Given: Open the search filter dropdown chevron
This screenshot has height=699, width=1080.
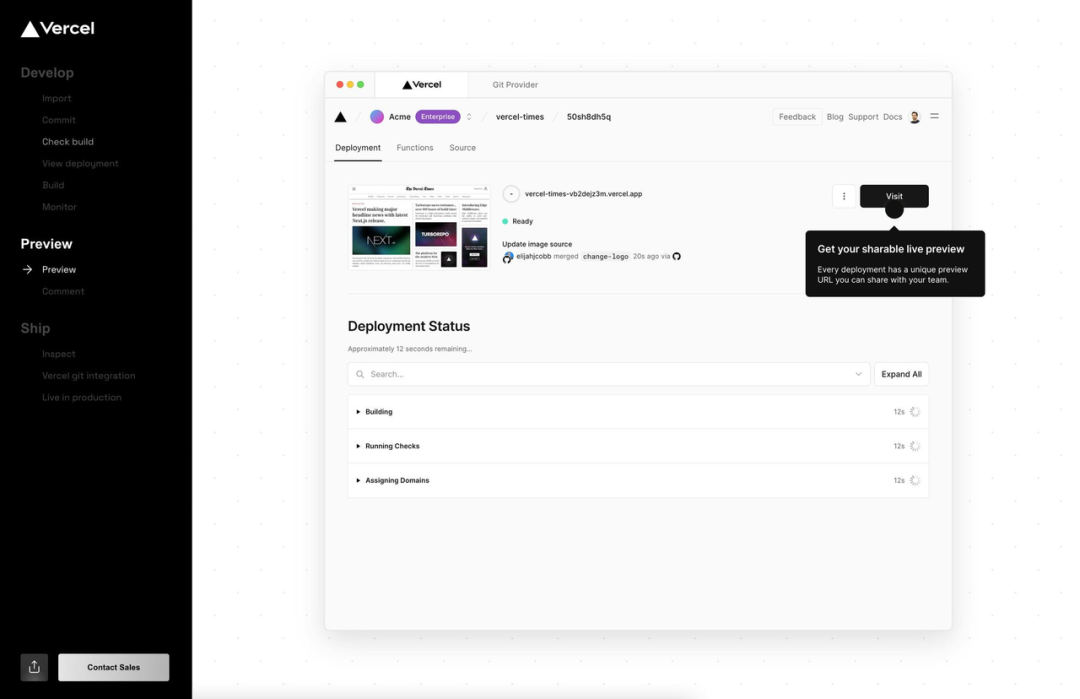Looking at the screenshot, I should [859, 375].
